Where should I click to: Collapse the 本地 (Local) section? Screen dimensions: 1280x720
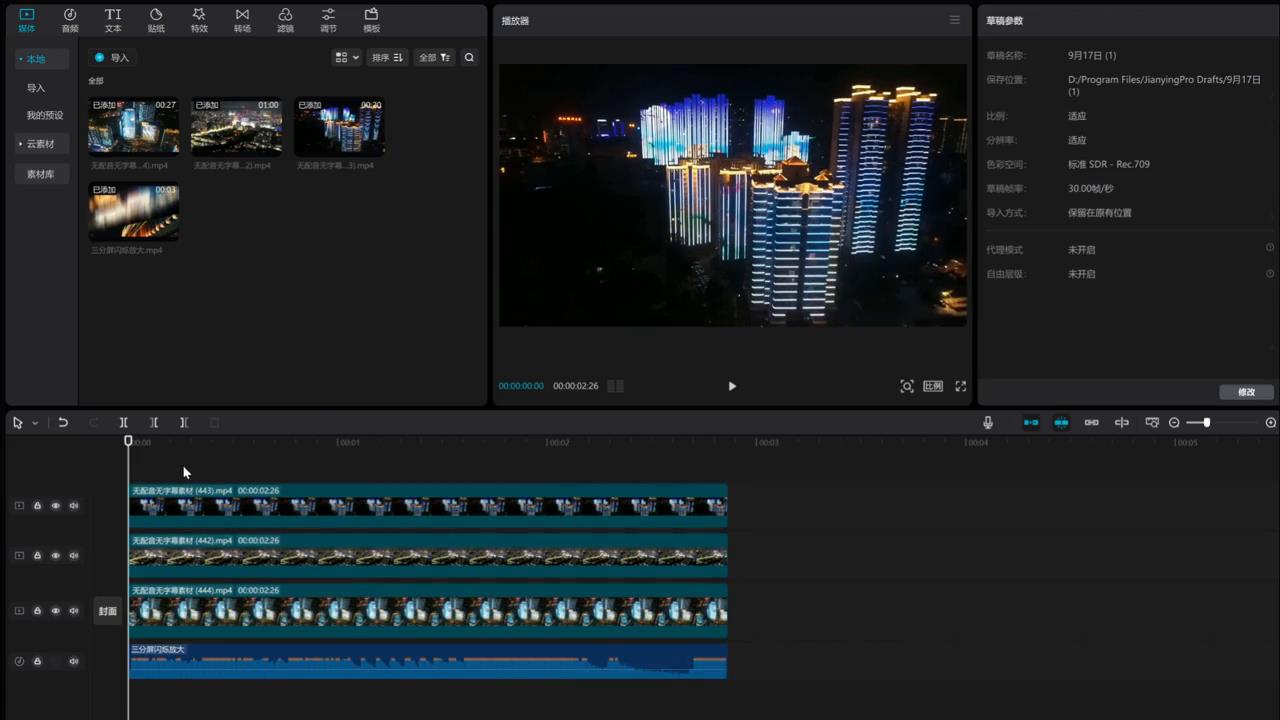coord(41,59)
